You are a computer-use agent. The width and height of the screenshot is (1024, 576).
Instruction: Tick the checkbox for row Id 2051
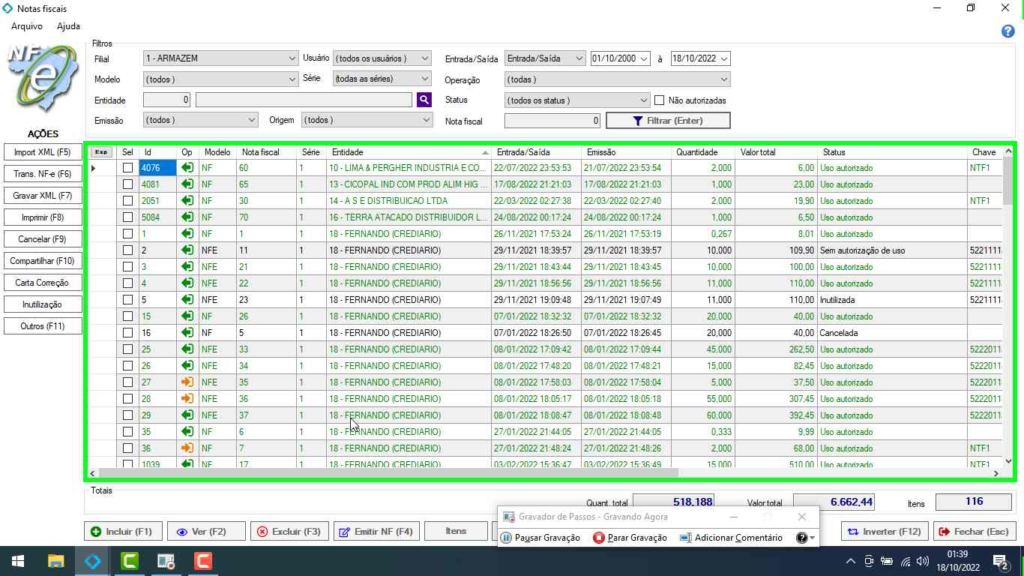click(127, 200)
